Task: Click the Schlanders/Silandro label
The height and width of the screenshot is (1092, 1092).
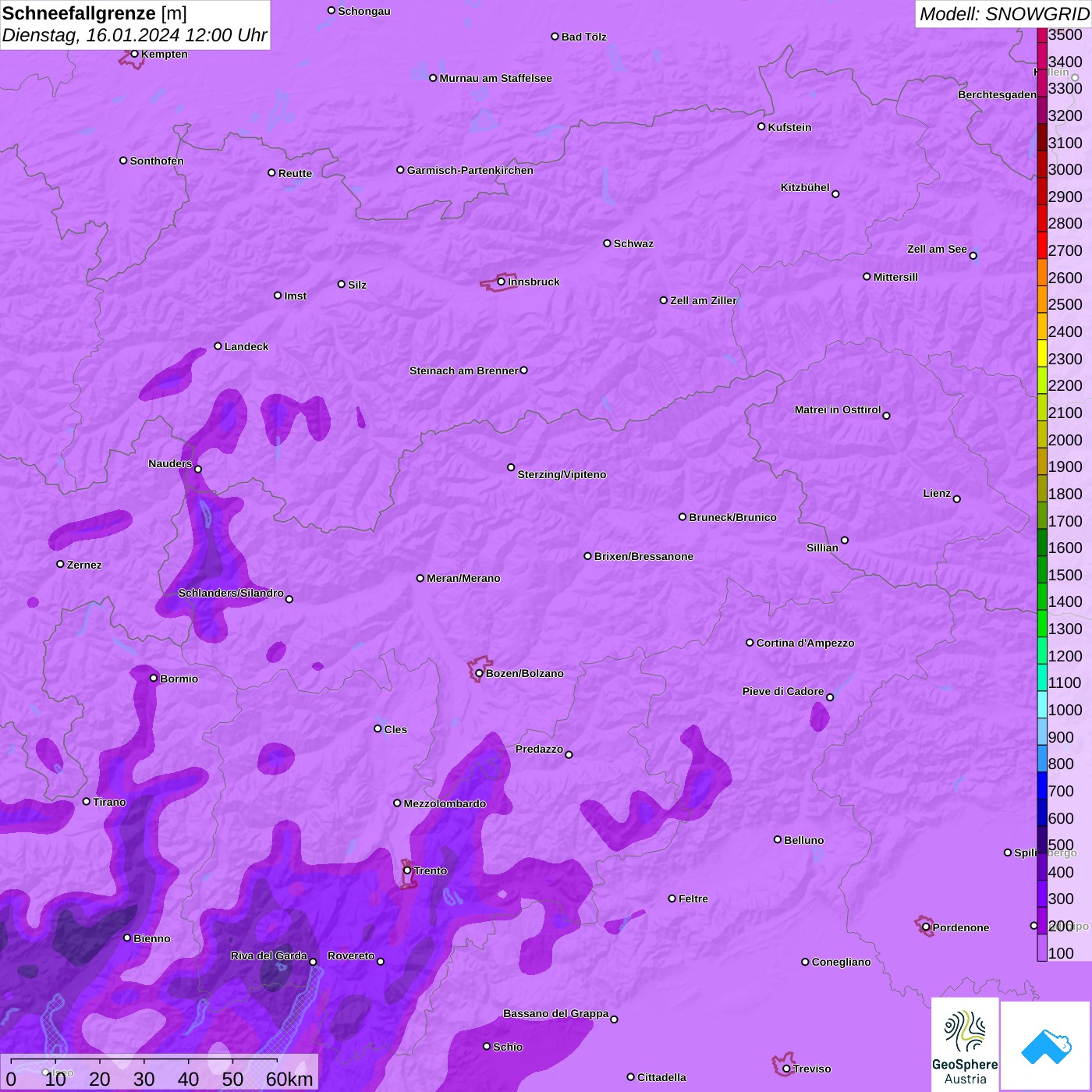Action: pyautogui.click(x=231, y=593)
